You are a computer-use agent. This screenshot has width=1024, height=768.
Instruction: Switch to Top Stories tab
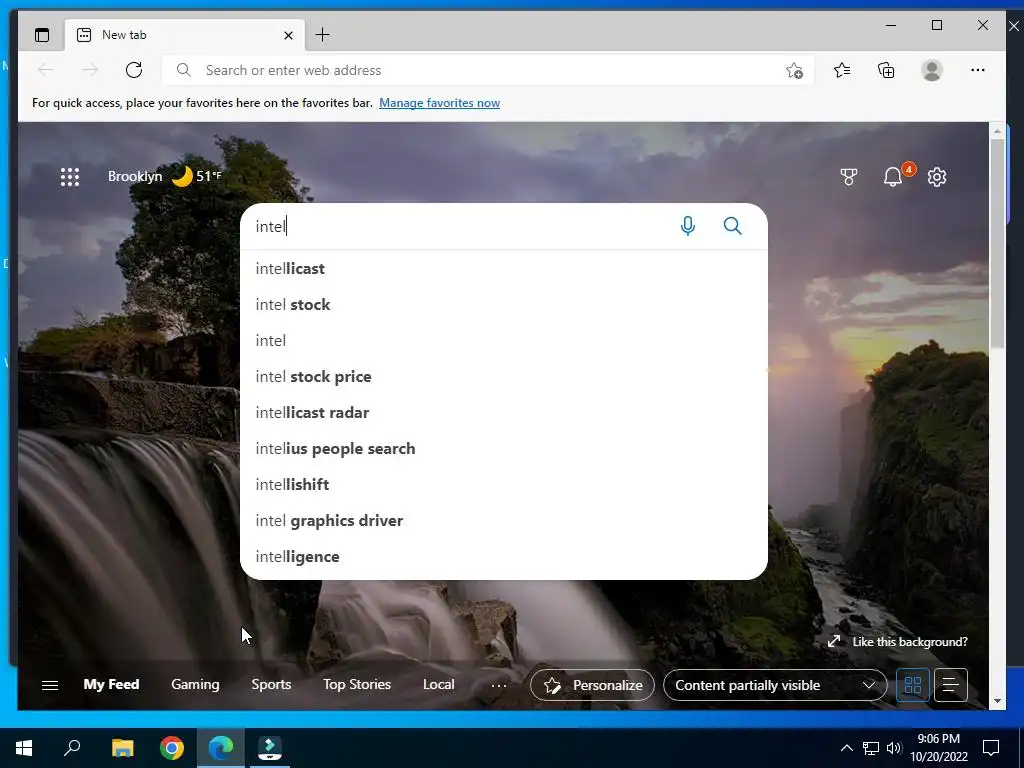point(357,684)
